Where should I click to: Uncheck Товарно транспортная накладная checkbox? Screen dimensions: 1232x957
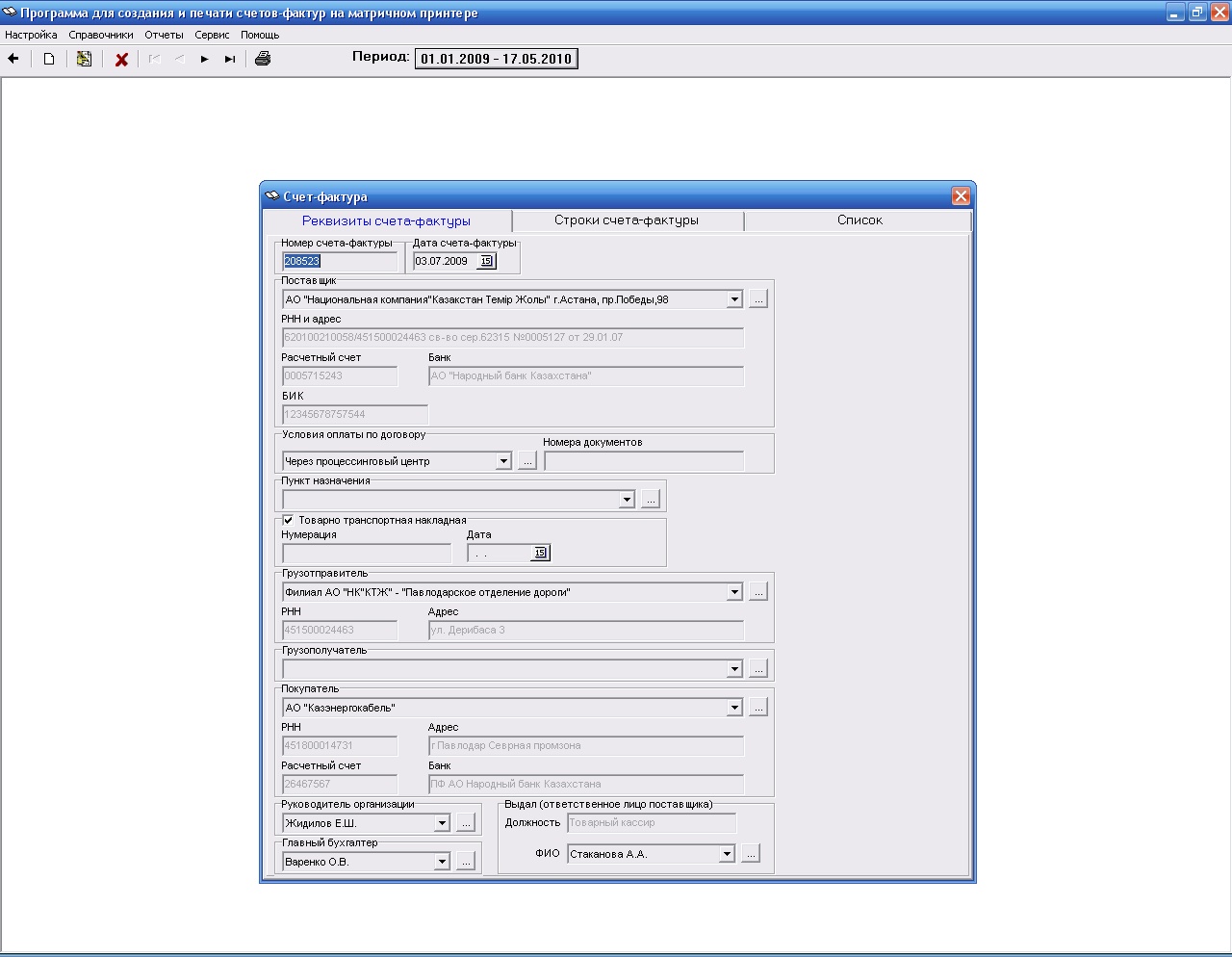pyautogui.click(x=288, y=520)
